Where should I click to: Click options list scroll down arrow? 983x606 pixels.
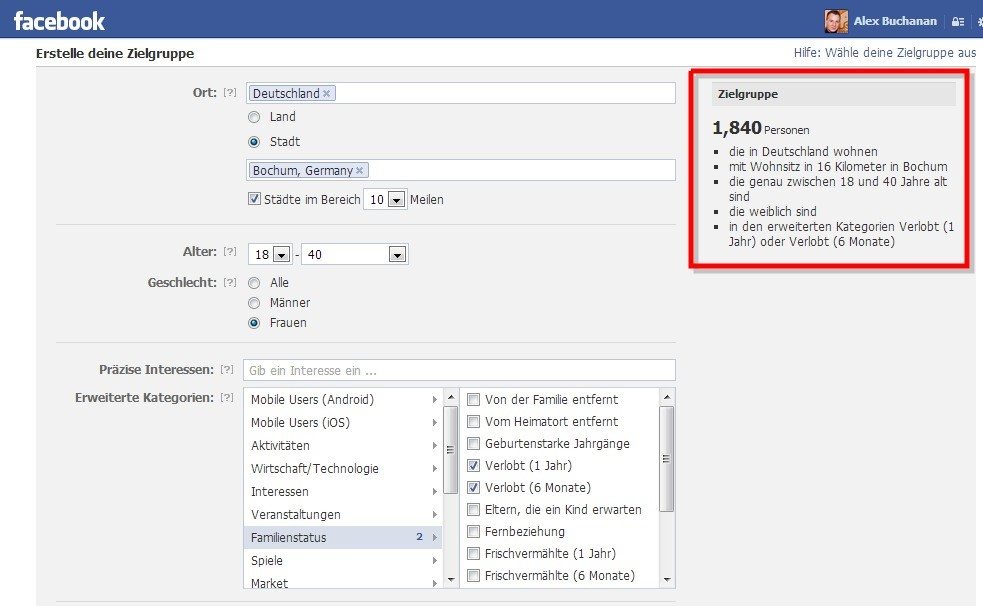(x=667, y=580)
